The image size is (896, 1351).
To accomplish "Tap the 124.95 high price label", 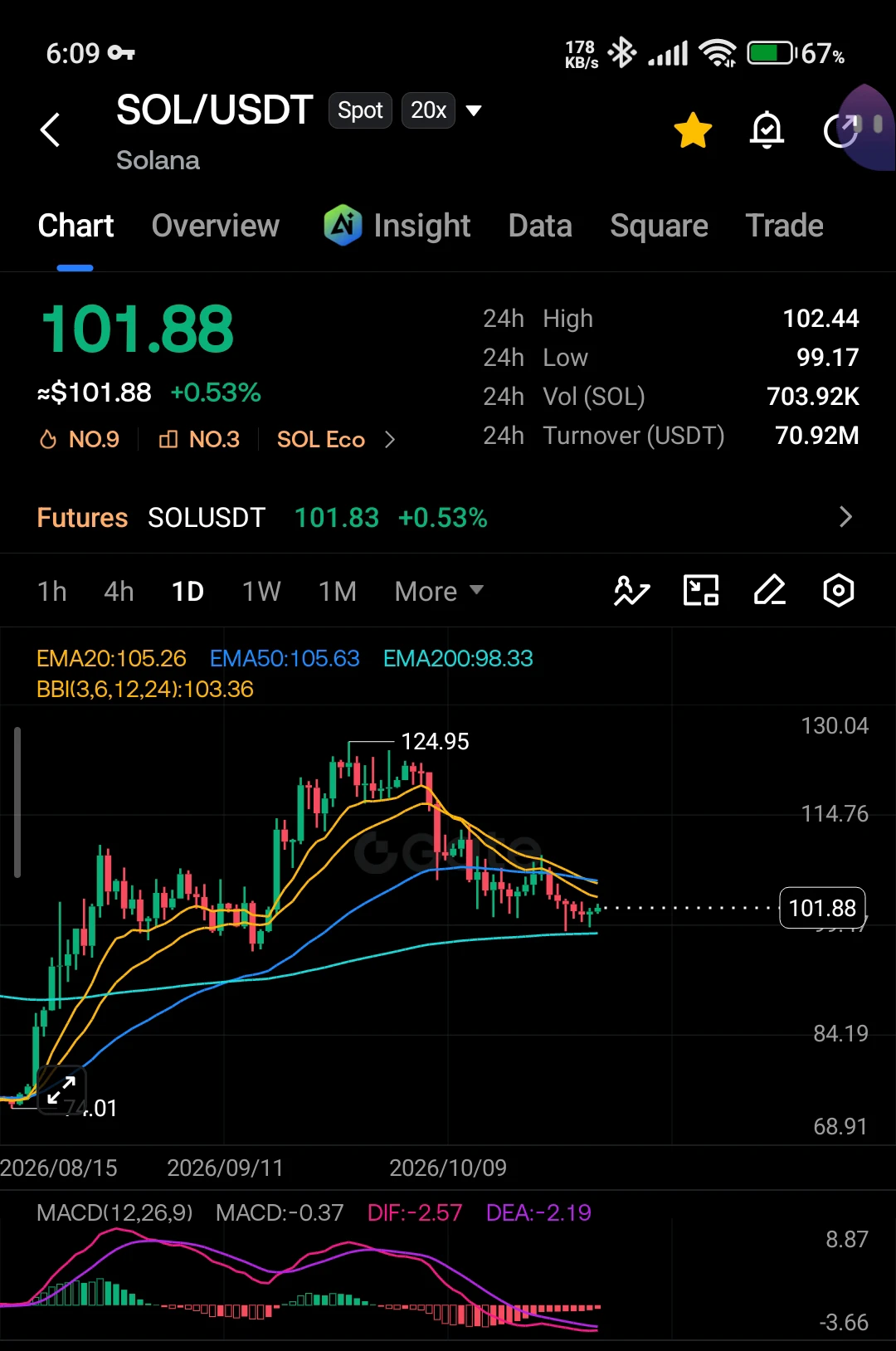I will point(435,741).
